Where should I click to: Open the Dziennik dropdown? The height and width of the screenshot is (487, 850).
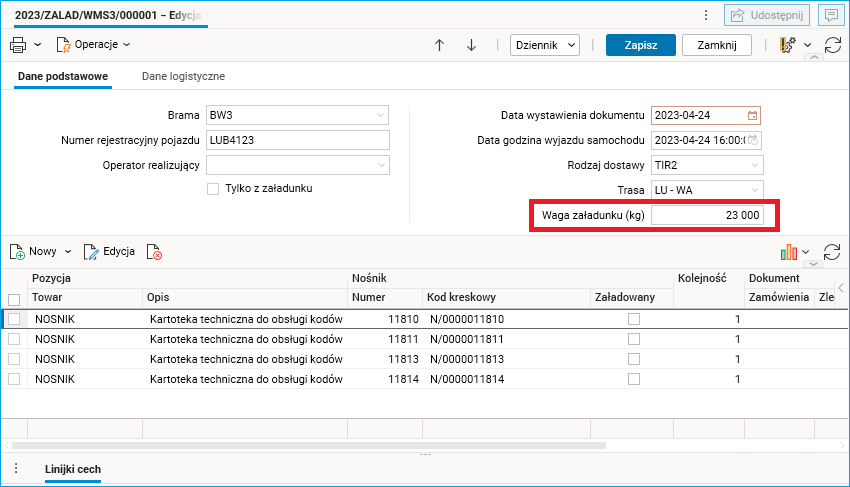click(x=544, y=45)
